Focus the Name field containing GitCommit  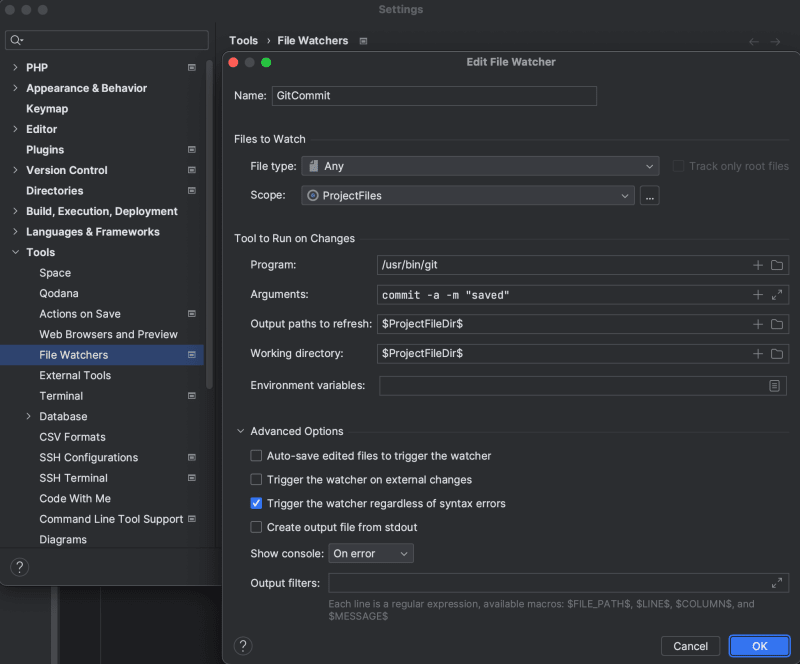pyautogui.click(x=434, y=96)
